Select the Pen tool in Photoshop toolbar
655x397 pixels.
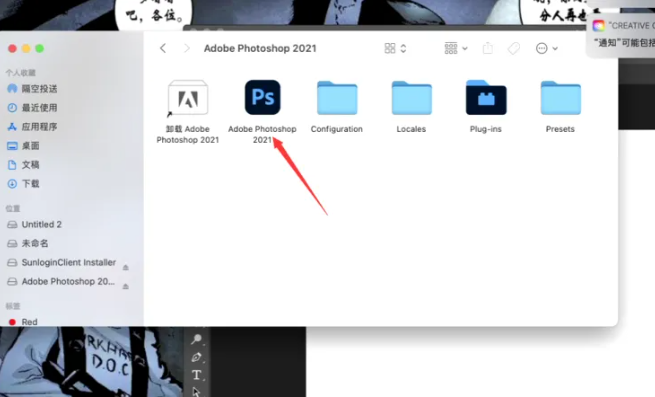coord(196,357)
